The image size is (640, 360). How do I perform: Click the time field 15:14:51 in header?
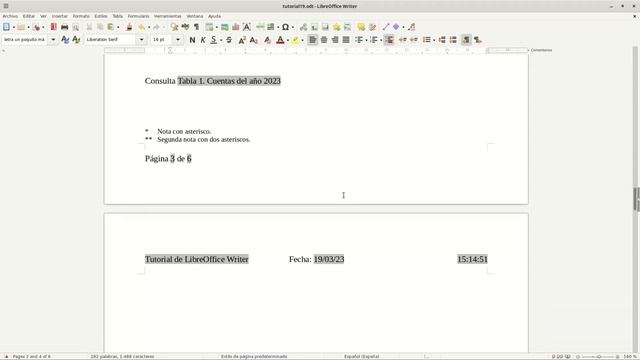pos(472,259)
